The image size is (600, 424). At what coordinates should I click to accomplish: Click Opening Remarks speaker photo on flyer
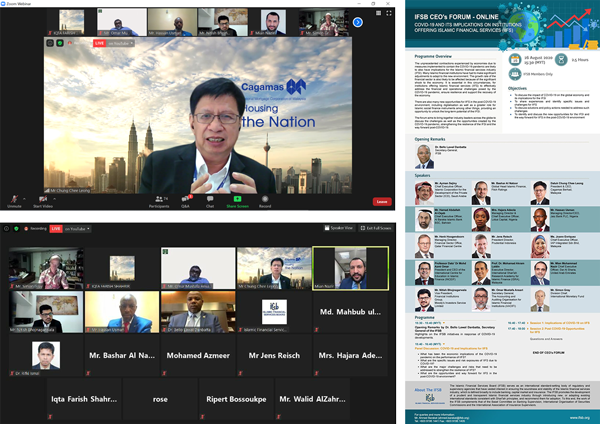(x=424, y=157)
